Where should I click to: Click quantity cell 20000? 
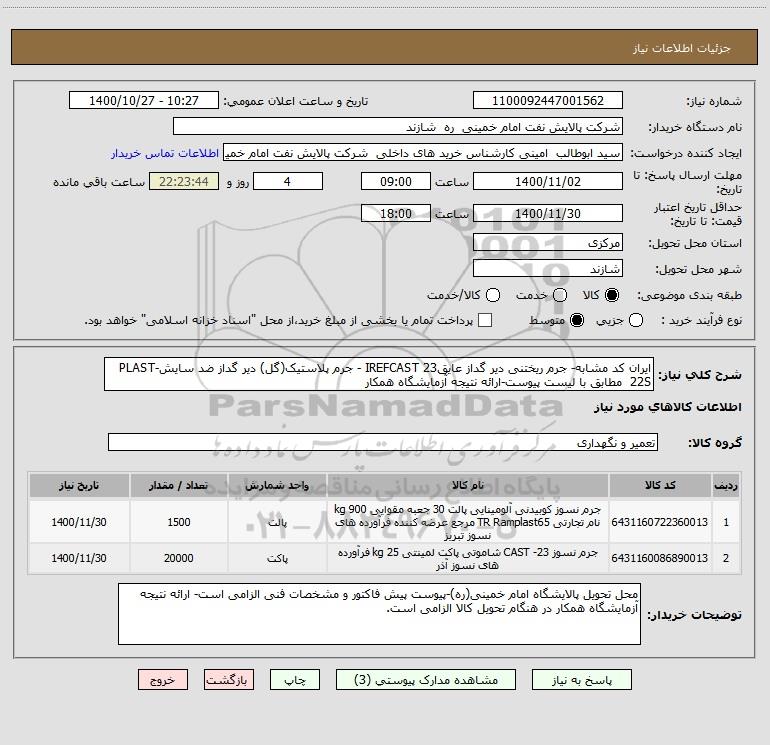tap(179, 559)
